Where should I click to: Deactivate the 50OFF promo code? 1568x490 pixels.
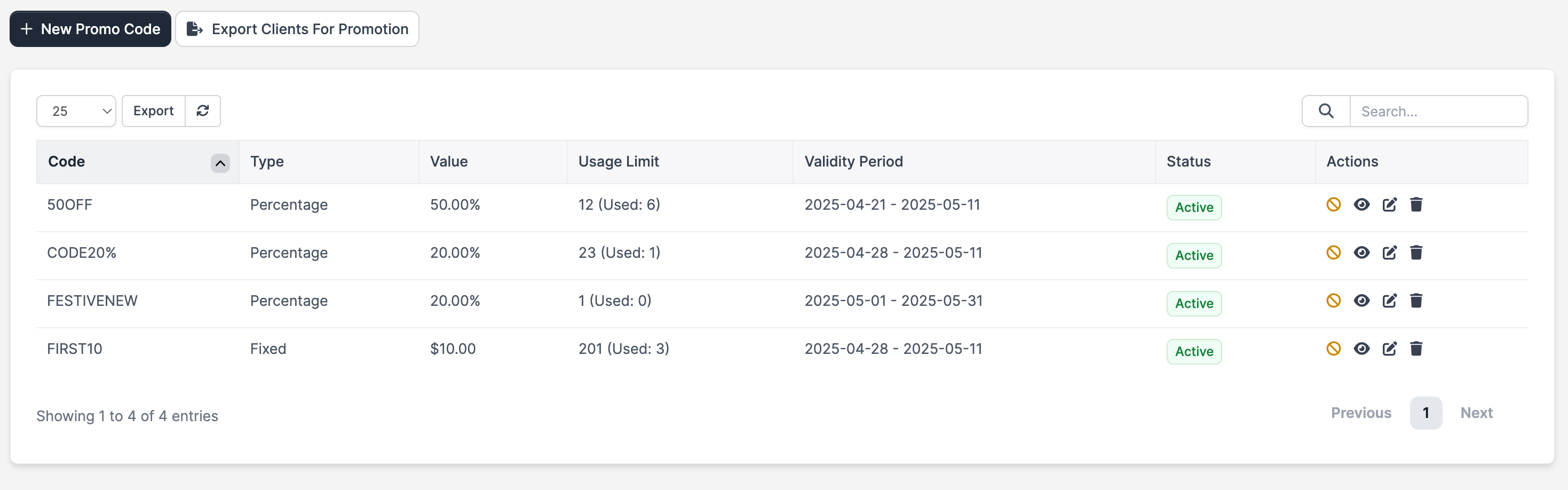coord(1333,204)
